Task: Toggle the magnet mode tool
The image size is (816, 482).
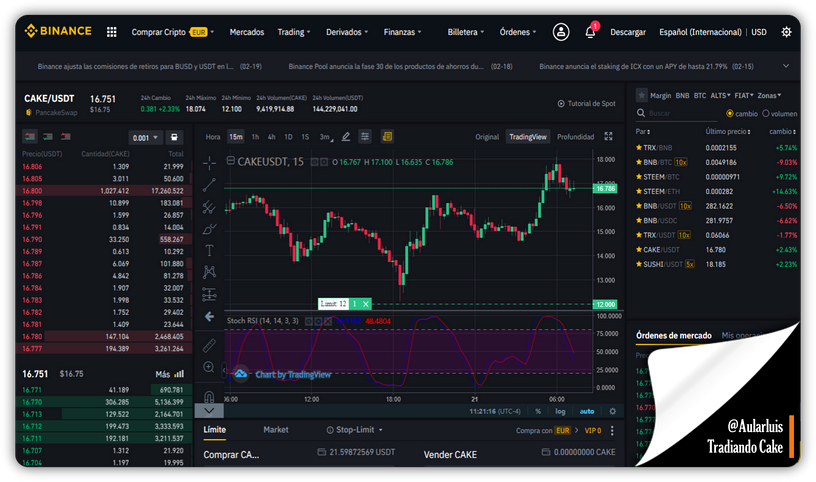Action: tap(209, 397)
